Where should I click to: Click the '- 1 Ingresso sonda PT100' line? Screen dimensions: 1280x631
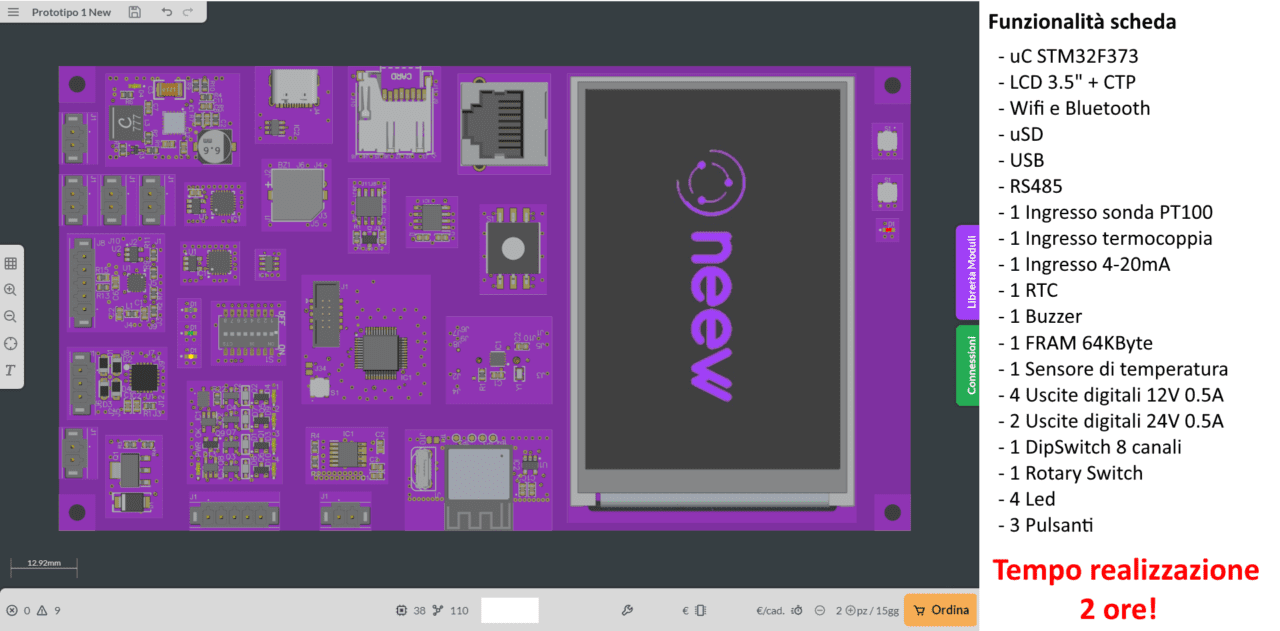[1105, 212]
